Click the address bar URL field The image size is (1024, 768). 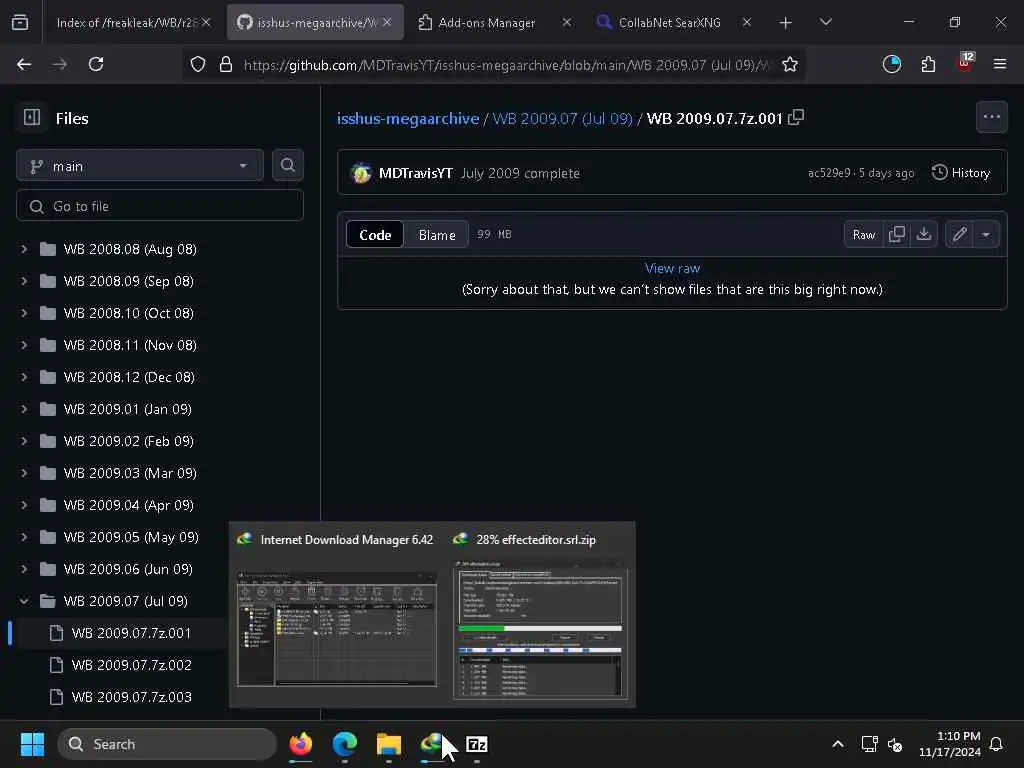pos(505,65)
